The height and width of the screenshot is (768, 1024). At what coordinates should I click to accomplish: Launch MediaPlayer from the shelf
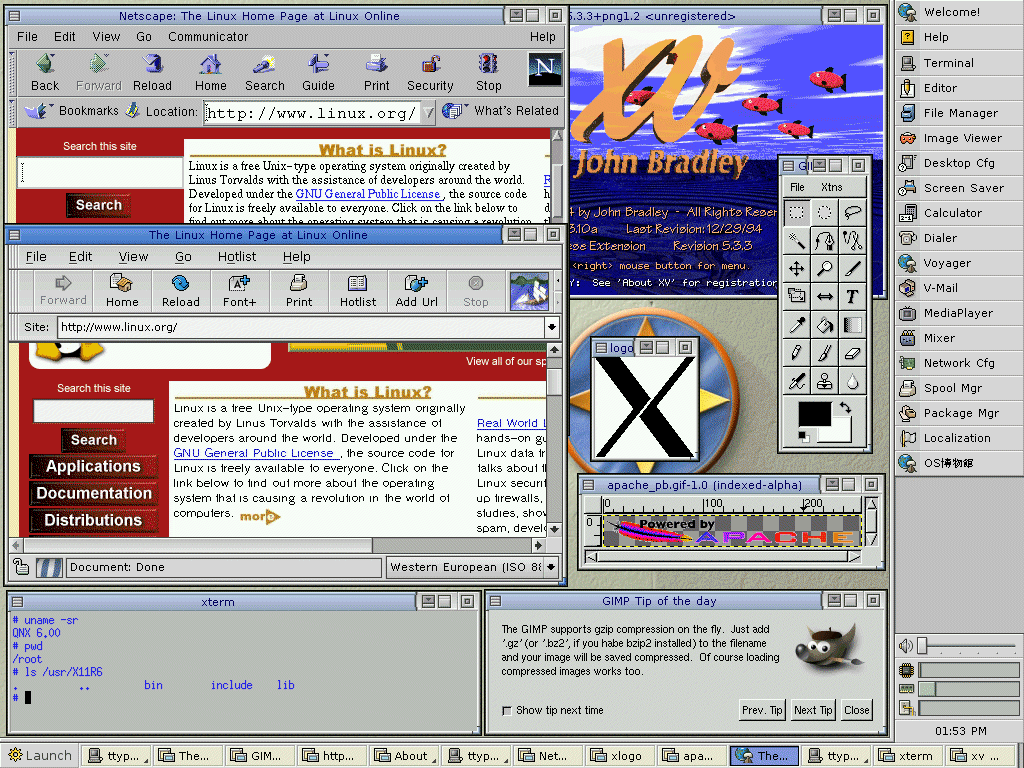point(959,313)
